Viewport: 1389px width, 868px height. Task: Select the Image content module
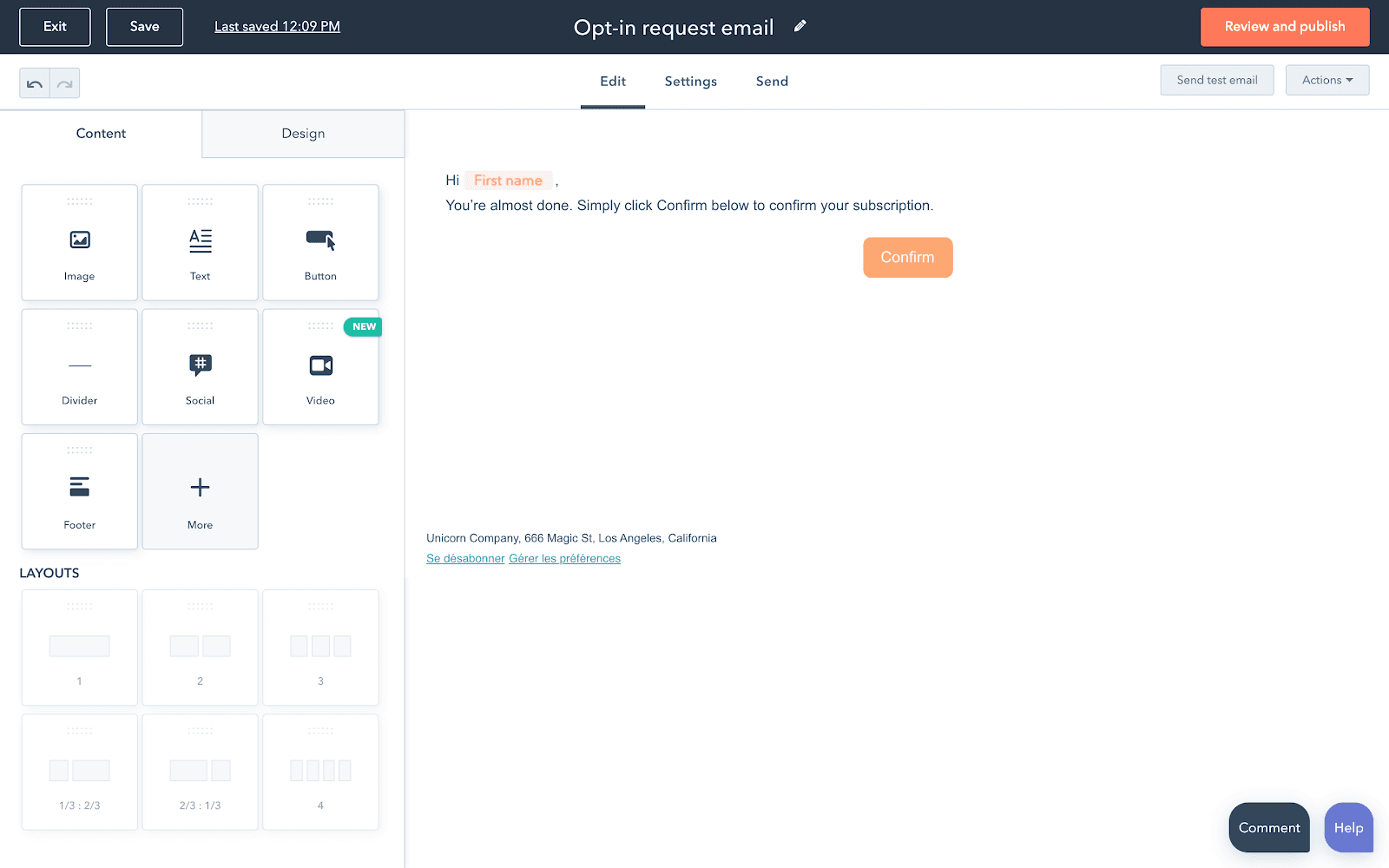point(80,242)
